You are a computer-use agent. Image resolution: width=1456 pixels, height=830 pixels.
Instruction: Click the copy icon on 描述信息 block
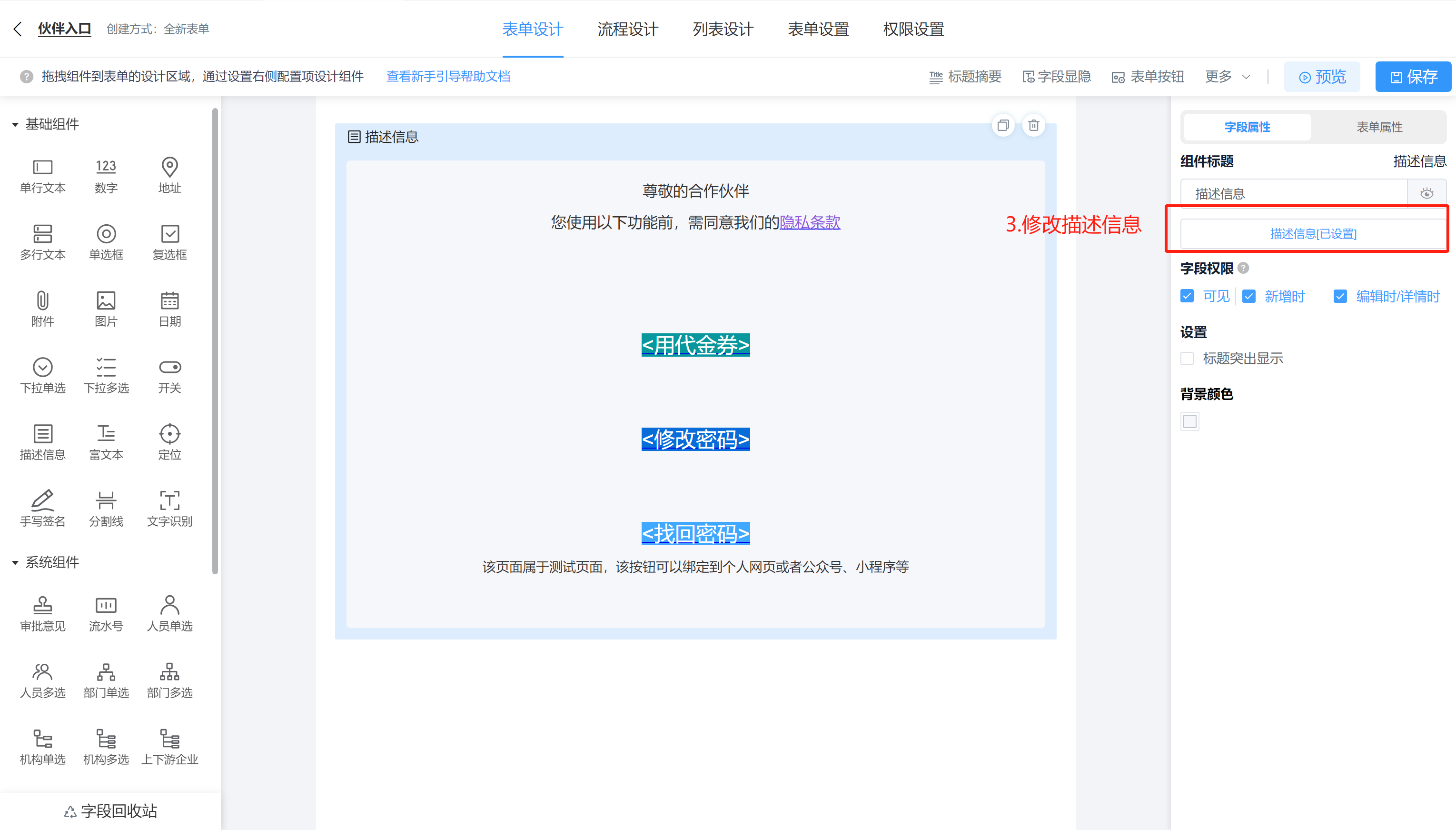pos(1002,125)
